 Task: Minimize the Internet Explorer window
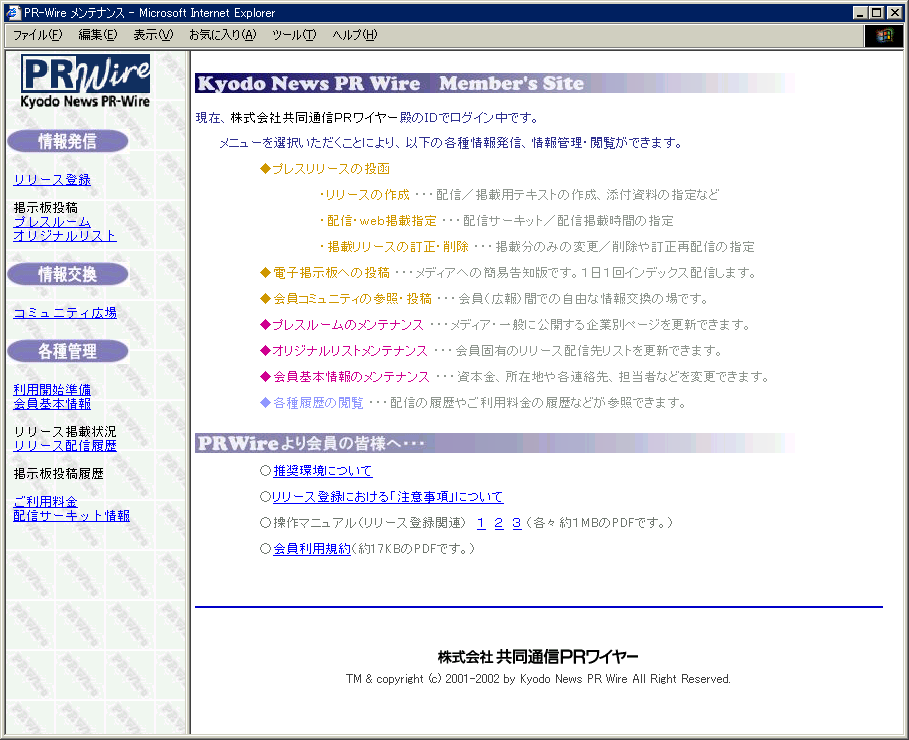coord(860,12)
